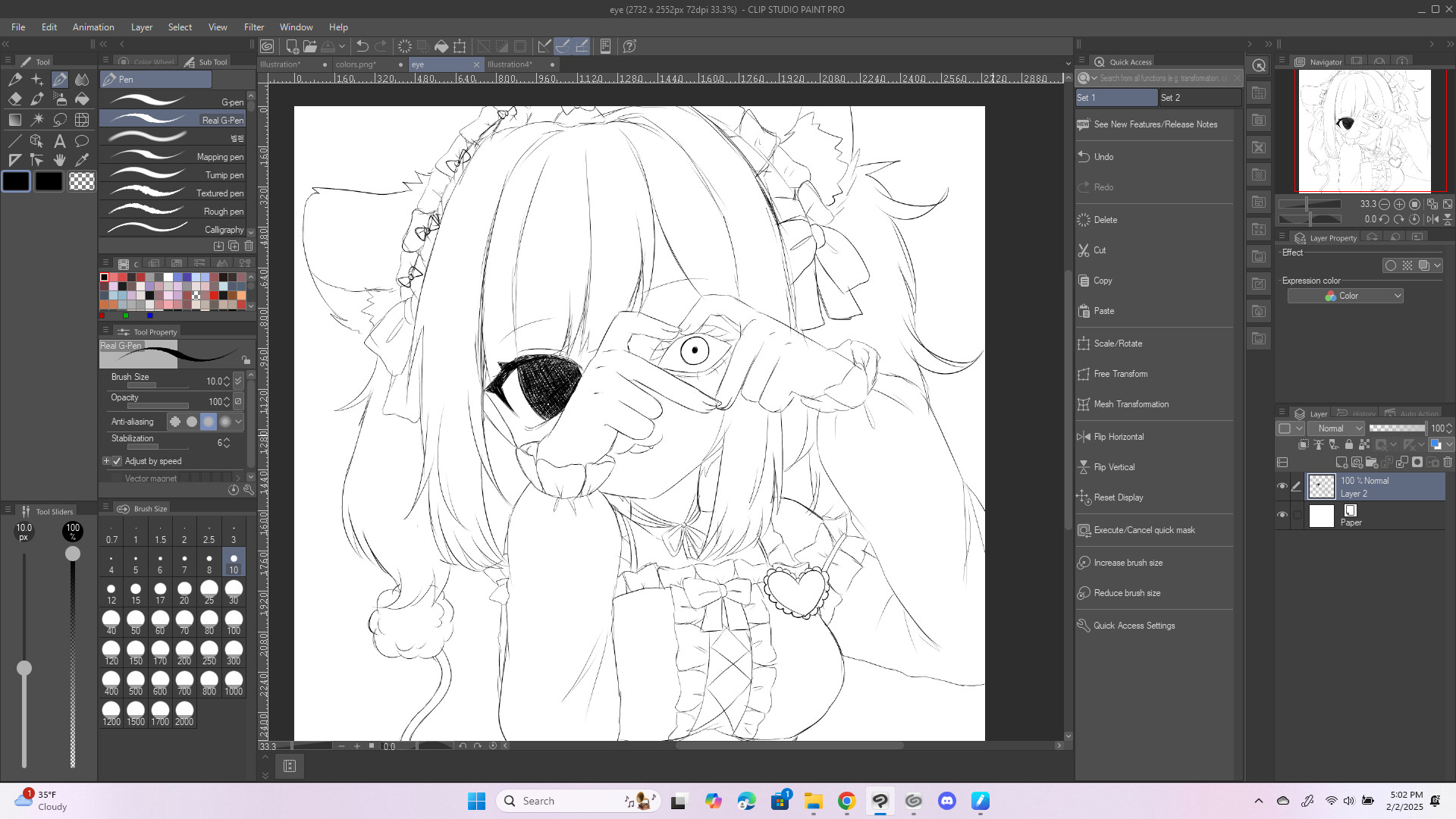
Task: Click the Create layer mask icon
Action: click(x=1417, y=462)
